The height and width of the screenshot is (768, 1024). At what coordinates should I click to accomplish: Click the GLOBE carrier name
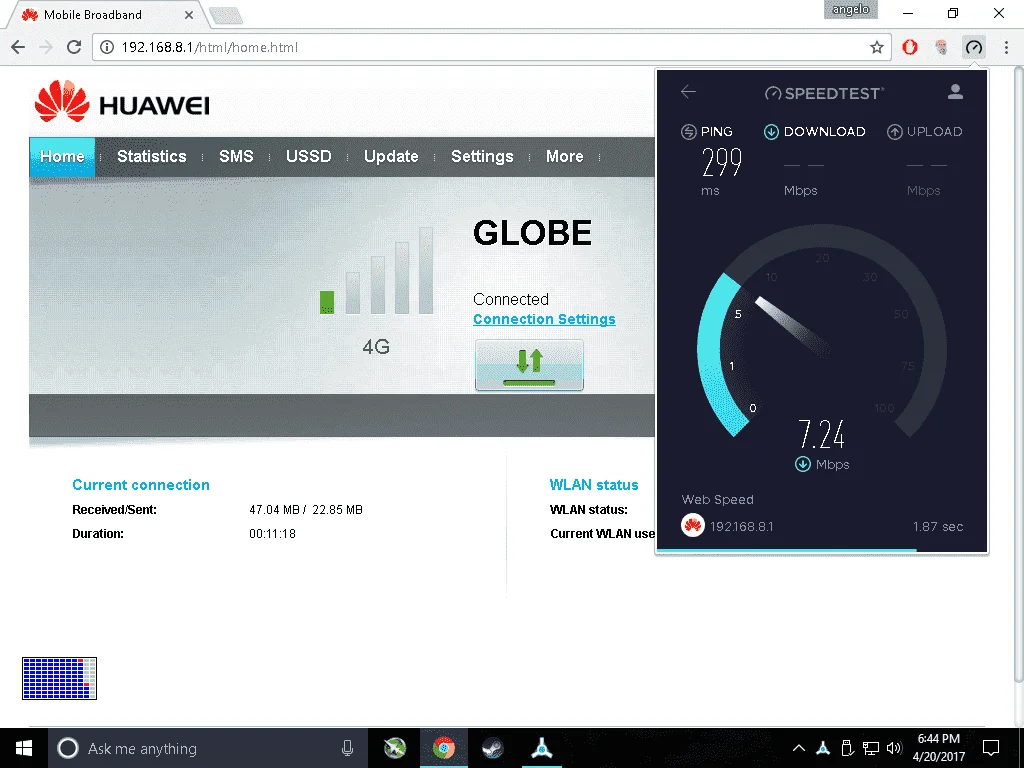(x=532, y=232)
